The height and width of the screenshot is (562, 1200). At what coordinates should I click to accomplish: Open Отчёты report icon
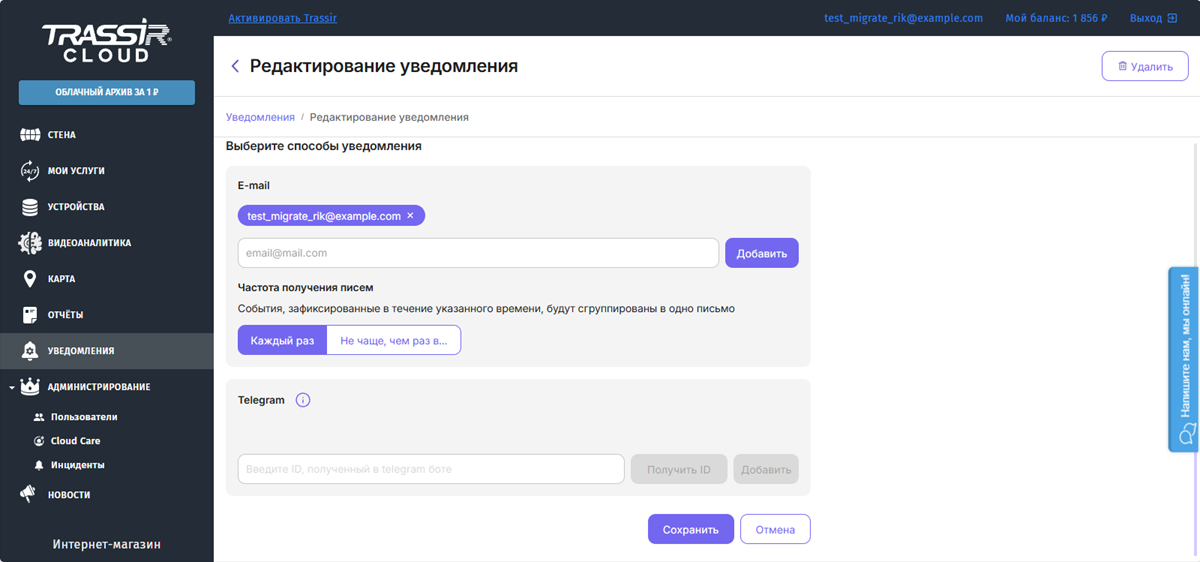tap(29, 315)
